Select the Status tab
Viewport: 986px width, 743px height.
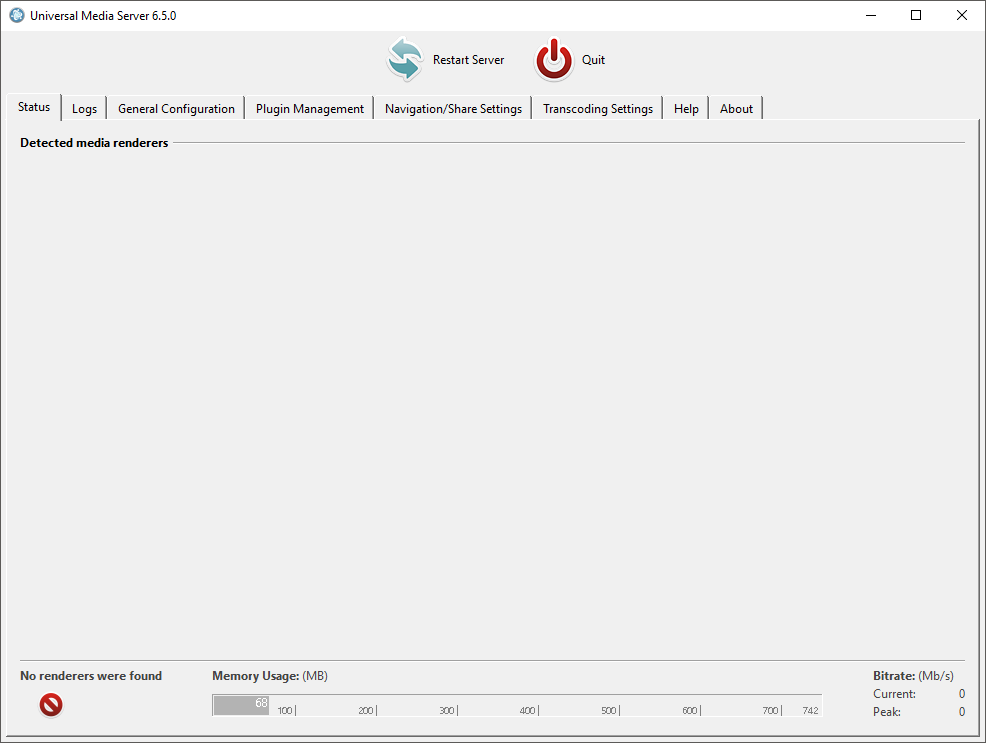(x=34, y=107)
